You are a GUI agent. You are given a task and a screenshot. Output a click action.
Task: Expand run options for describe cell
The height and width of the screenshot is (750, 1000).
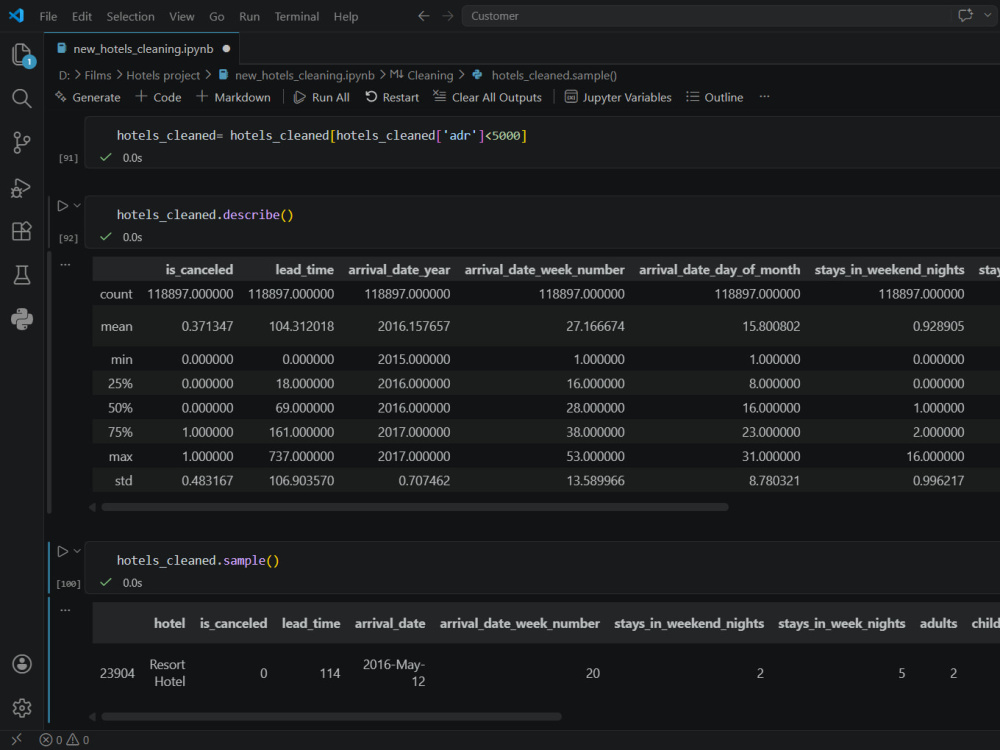pos(77,206)
